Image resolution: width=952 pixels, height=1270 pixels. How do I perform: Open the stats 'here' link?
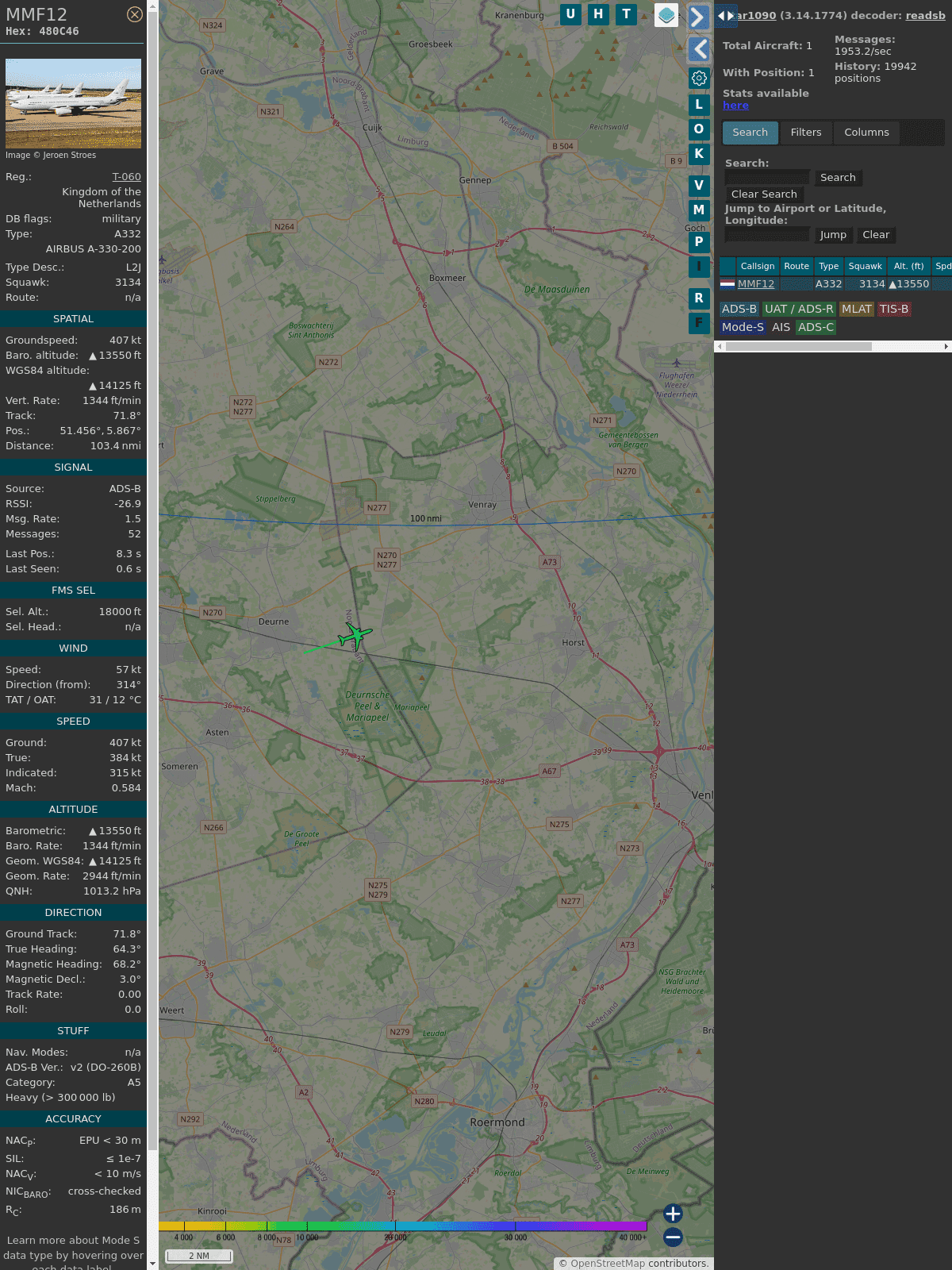(735, 106)
